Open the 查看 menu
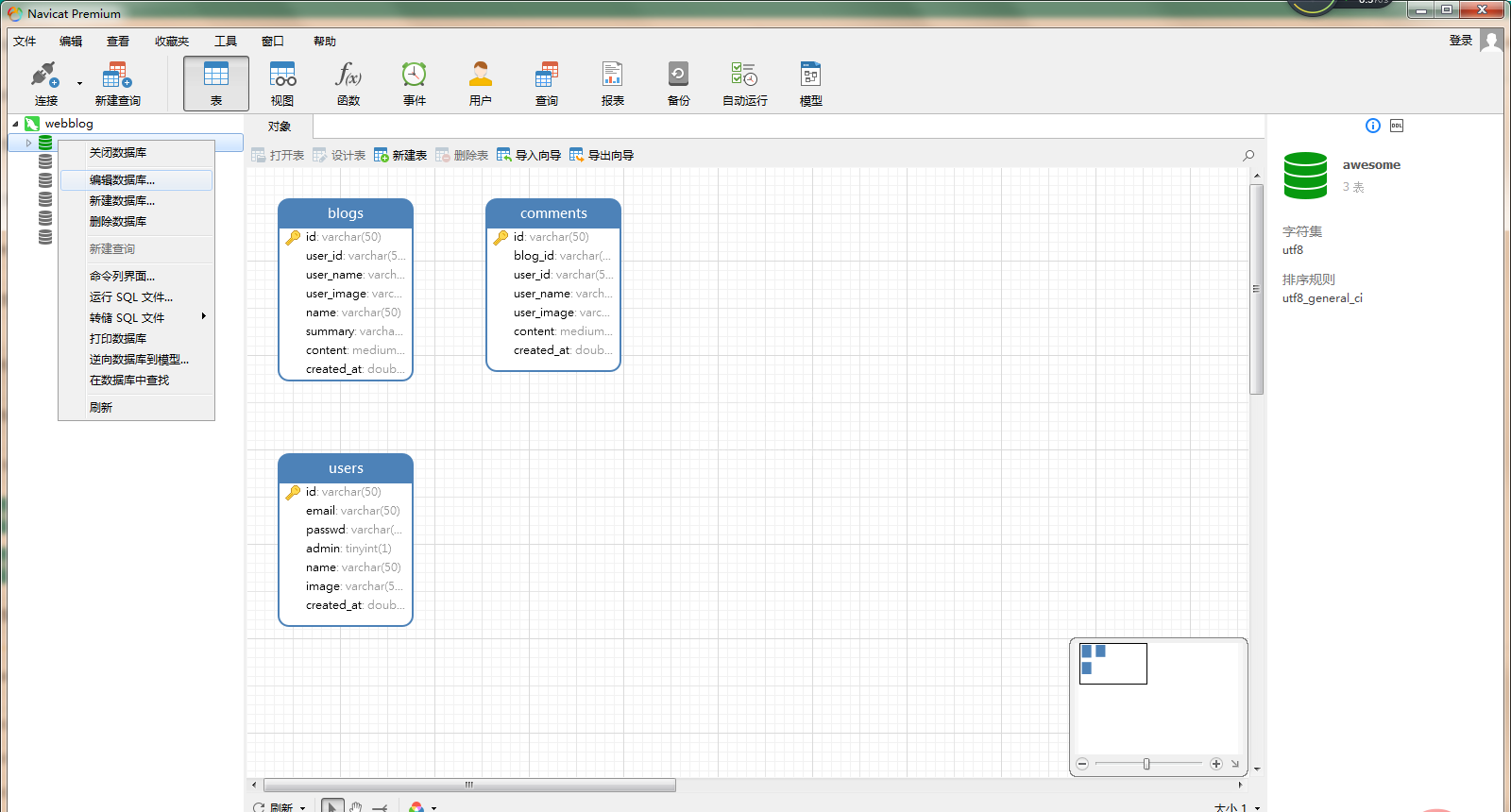 click(x=118, y=42)
